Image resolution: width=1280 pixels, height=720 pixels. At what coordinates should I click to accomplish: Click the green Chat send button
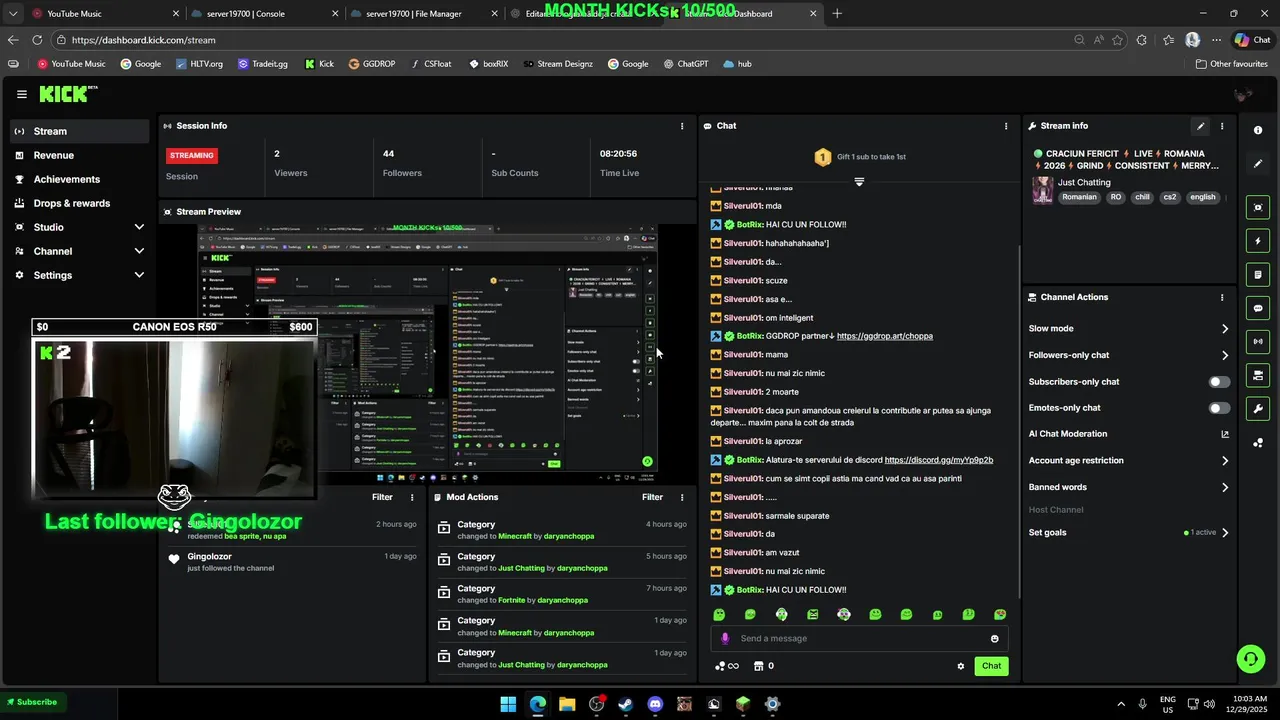coord(991,666)
